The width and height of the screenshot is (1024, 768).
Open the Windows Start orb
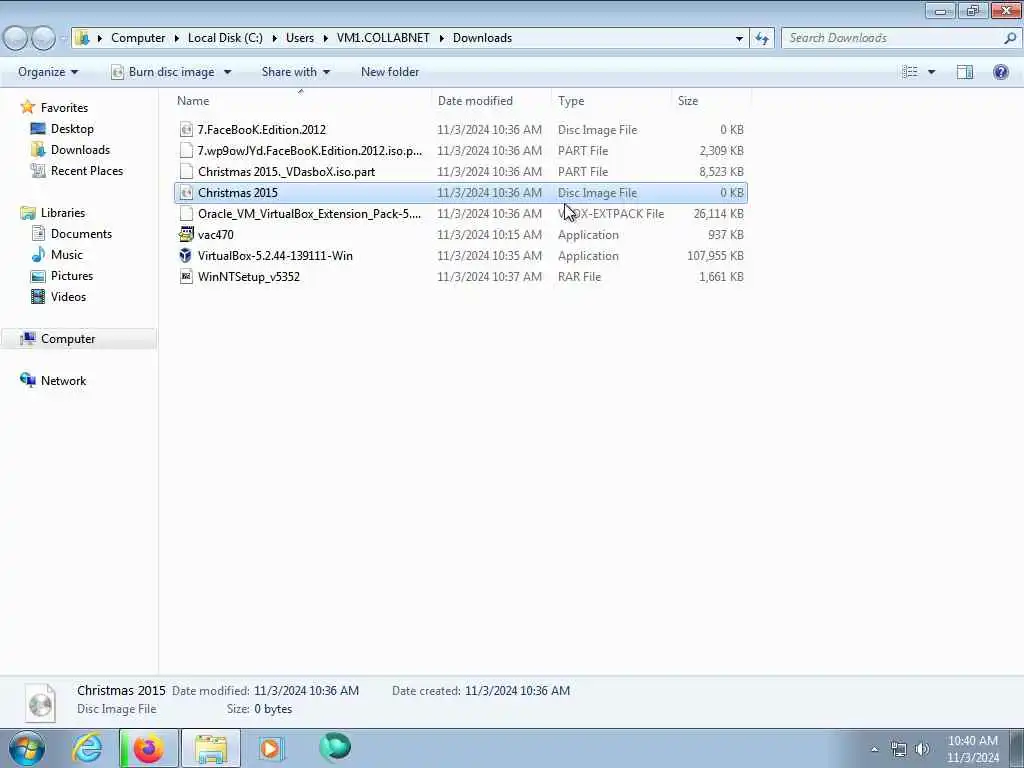point(27,748)
